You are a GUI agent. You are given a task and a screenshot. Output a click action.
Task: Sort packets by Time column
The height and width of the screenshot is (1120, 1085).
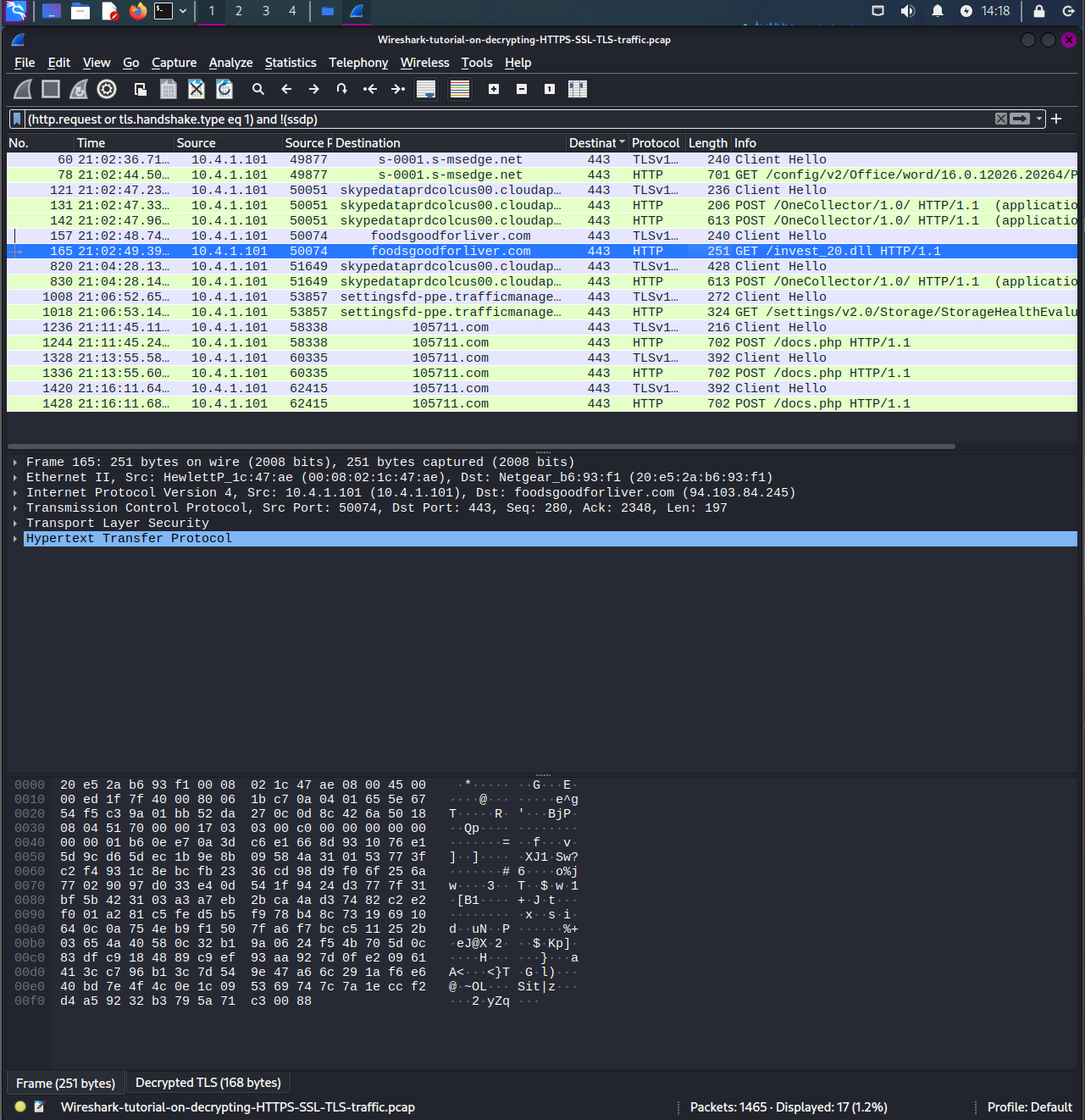[x=123, y=143]
